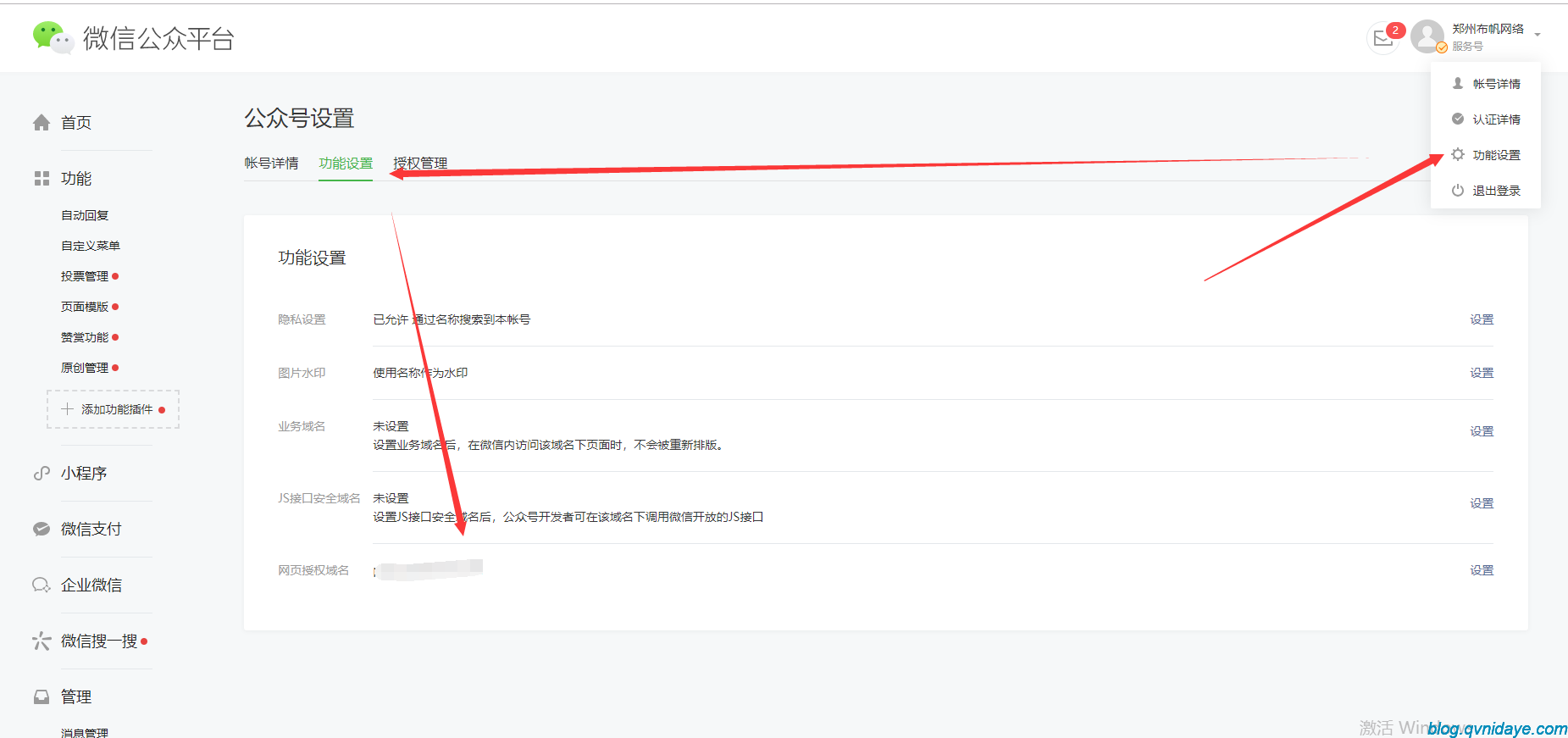
Task: Click the 微信公众平台 title text
Action: 158,38
